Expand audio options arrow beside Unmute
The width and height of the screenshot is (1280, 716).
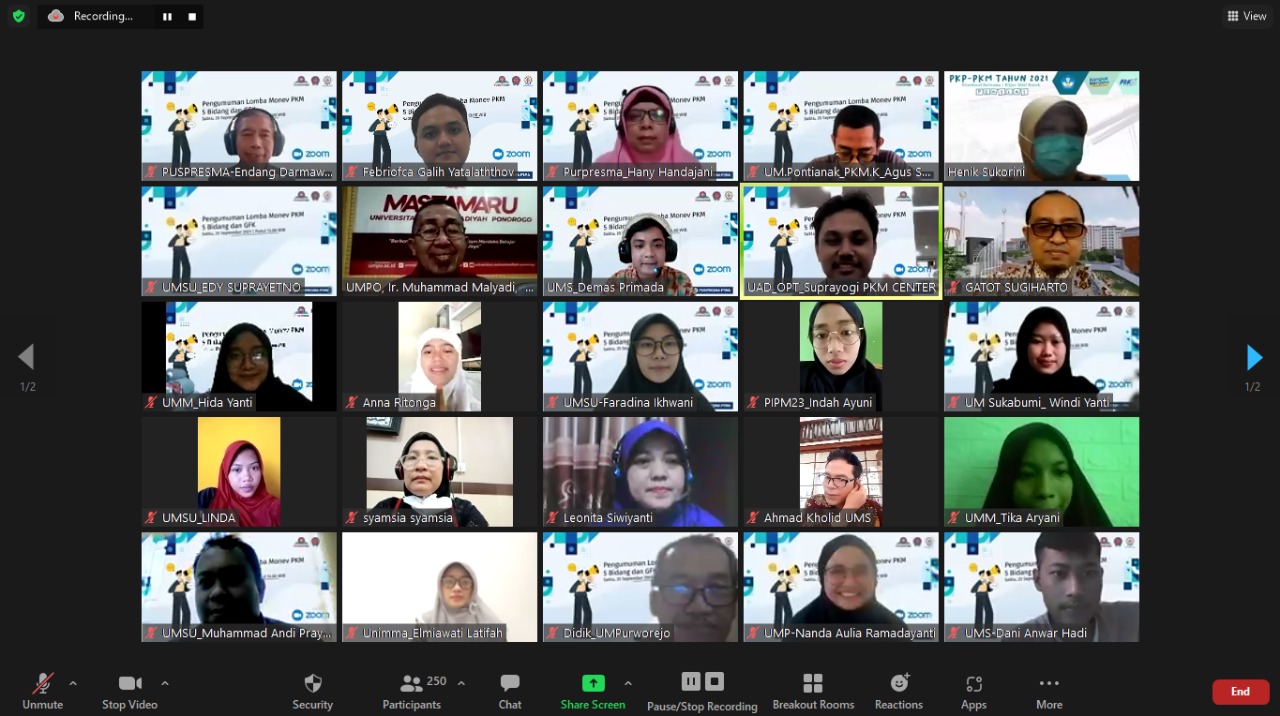73,683
